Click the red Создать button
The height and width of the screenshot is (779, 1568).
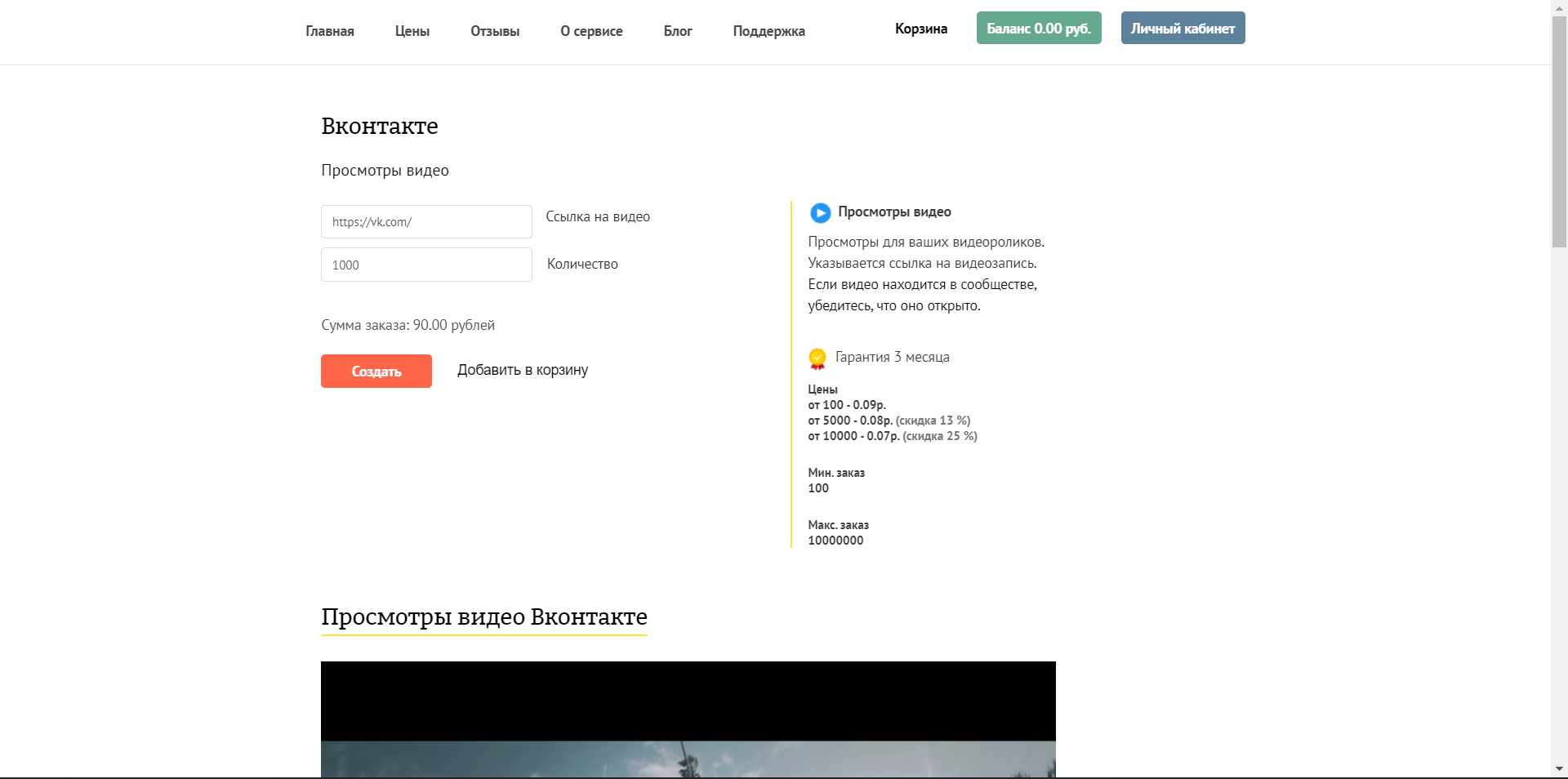click(376, 371)
